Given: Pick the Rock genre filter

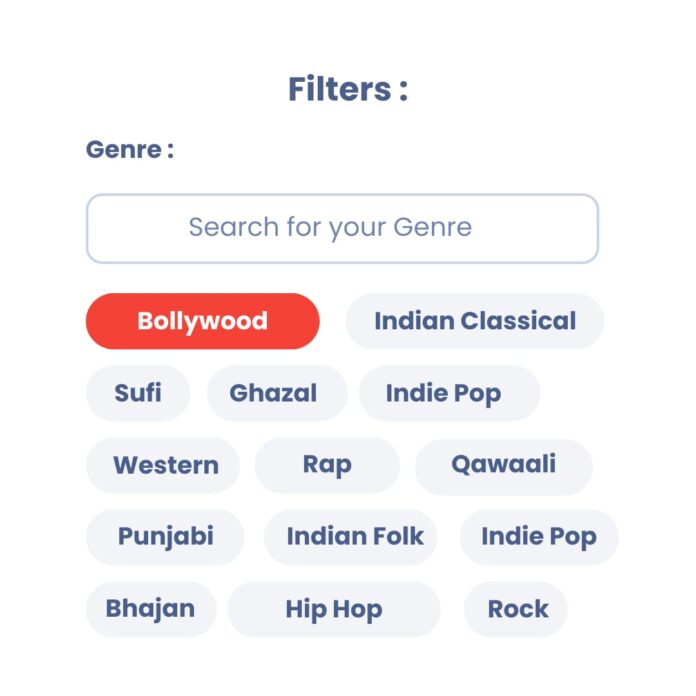Looking at the screenshot, I should 517,609.
